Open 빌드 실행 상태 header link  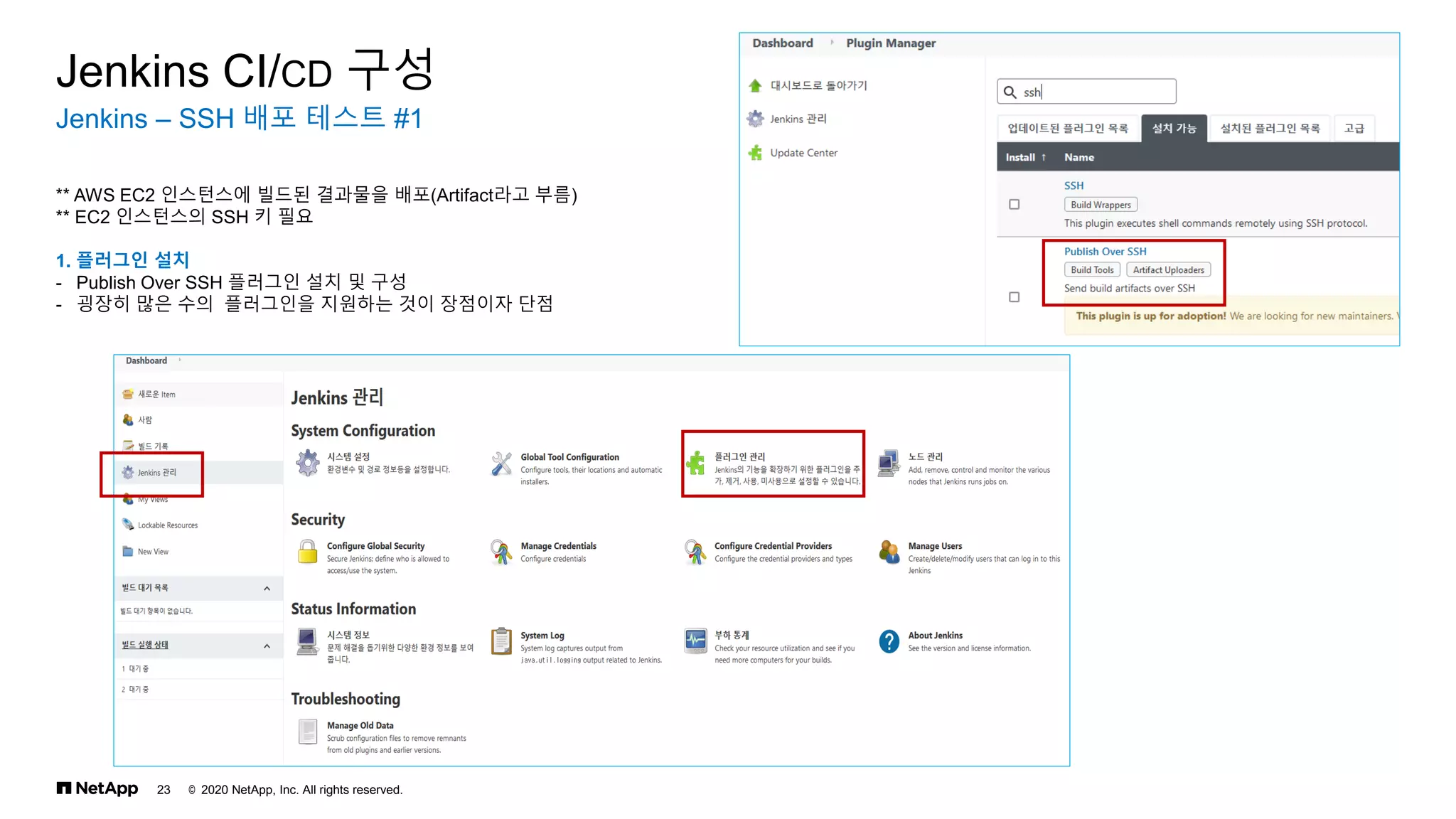coord(145,645)
